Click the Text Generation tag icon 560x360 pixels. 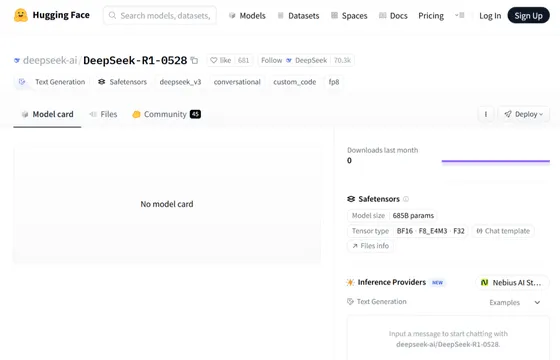point(22,82)
